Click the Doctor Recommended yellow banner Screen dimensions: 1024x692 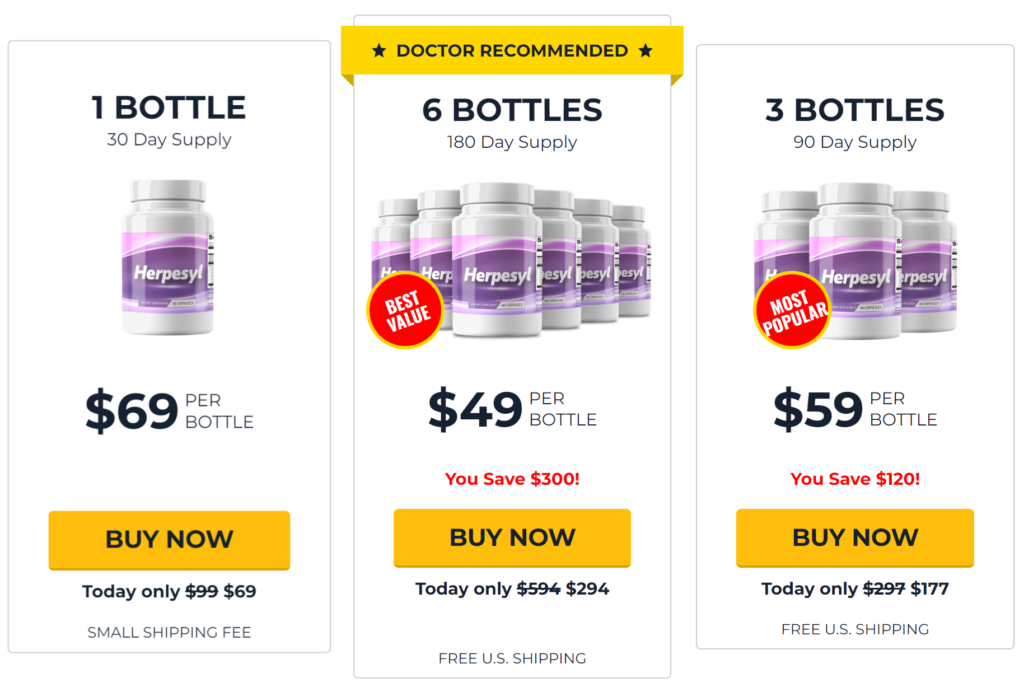[x=512, y=51]
